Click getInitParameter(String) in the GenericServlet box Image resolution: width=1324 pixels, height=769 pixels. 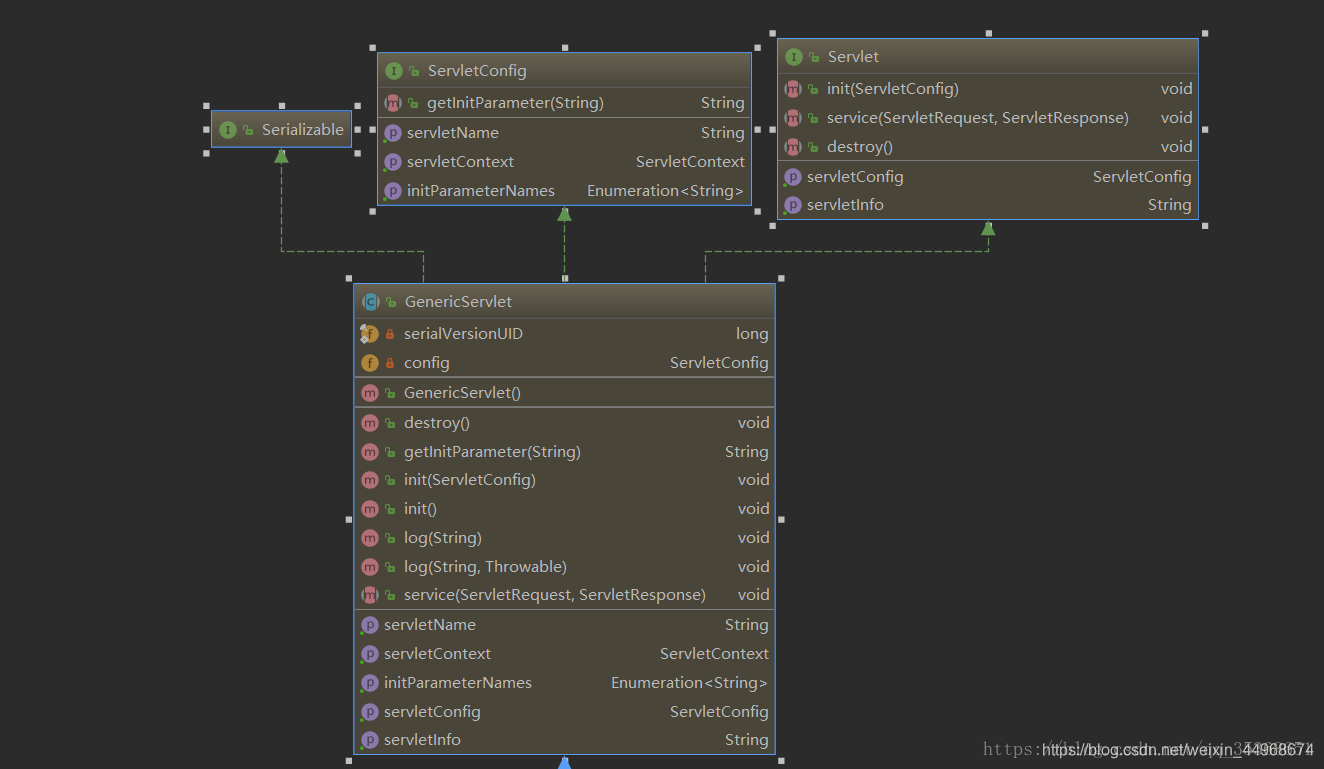tap(492, 452)
